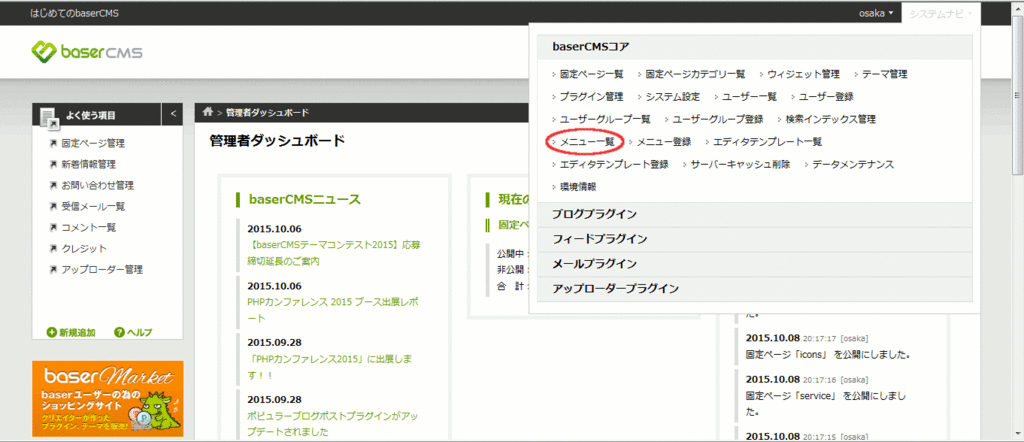Toggle the システムナビ dropdown
This screenshot has height=442, width=1024.
pos(940,13)
